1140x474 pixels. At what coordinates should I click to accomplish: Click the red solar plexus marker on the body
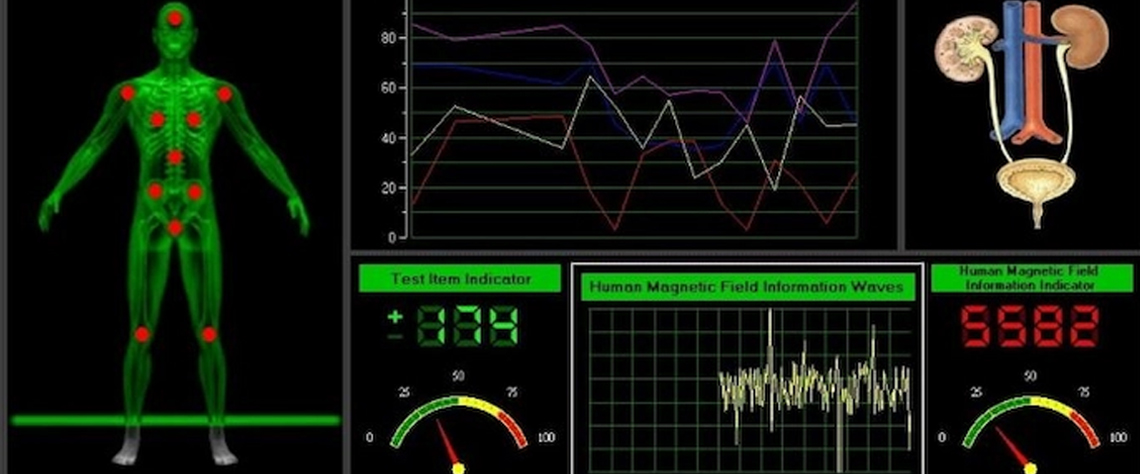[x=175, y=157]
